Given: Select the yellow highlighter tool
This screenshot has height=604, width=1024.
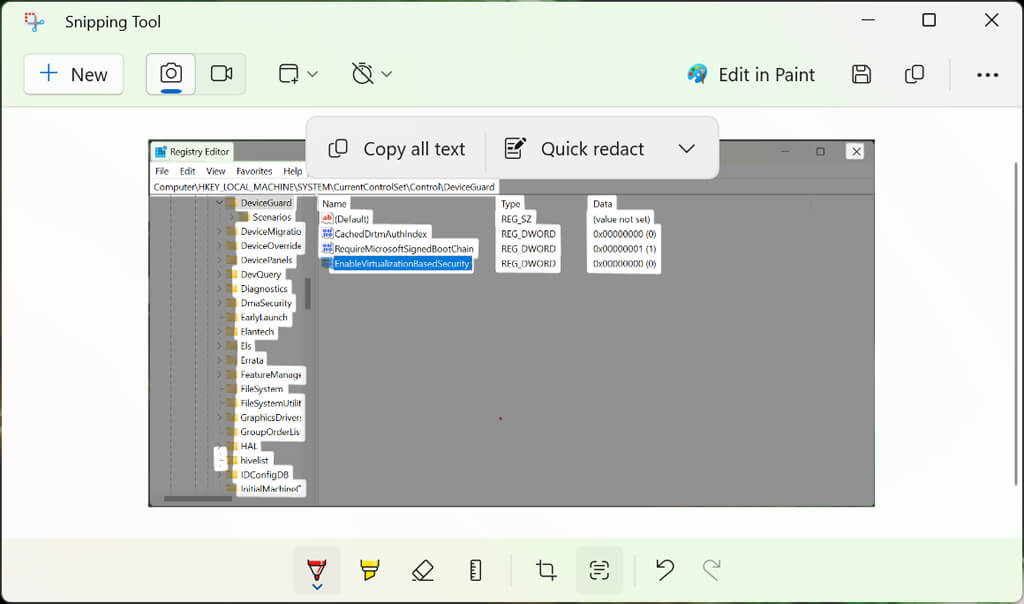Looking at the screenshot, I should 370,570.
